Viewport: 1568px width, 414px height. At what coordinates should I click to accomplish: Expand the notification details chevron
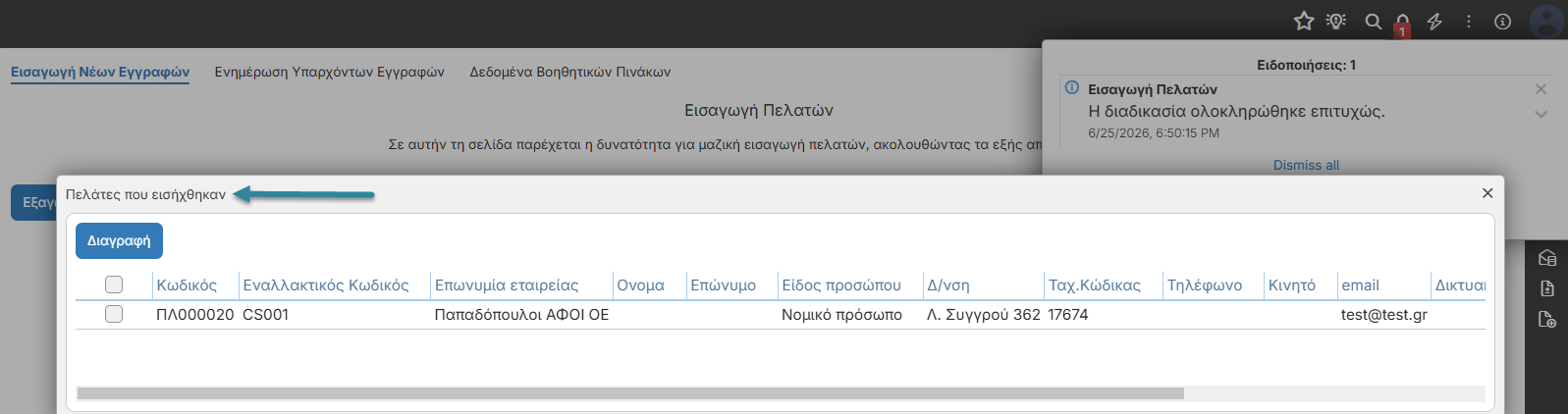pyautogui.click(x=1541, y=114)
